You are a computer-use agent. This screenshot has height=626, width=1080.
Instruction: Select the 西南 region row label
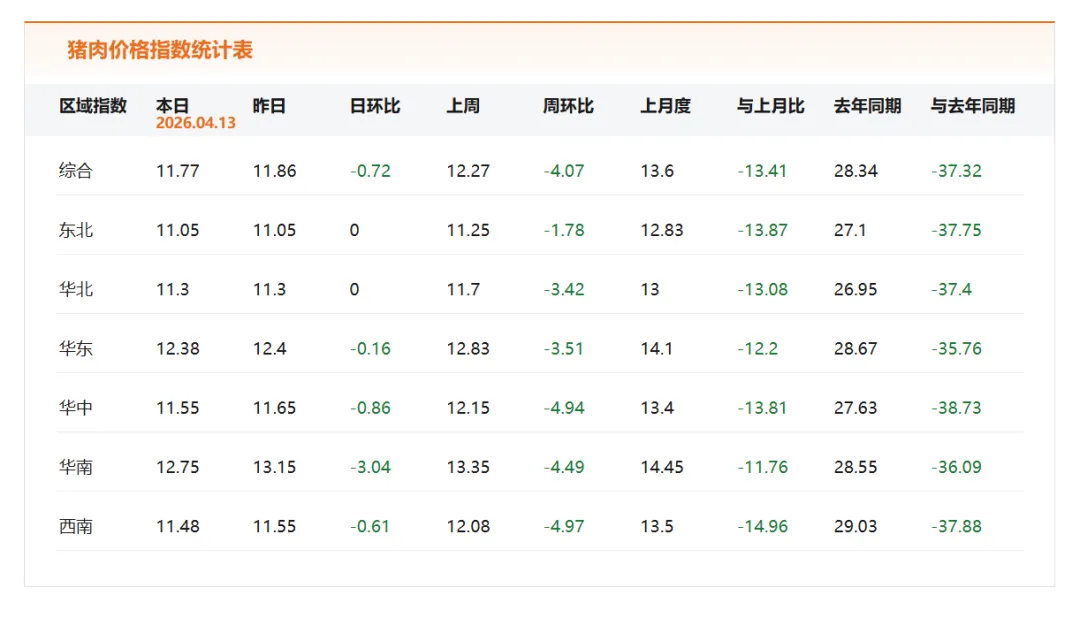pyautogui.click(x=75, y=526)
